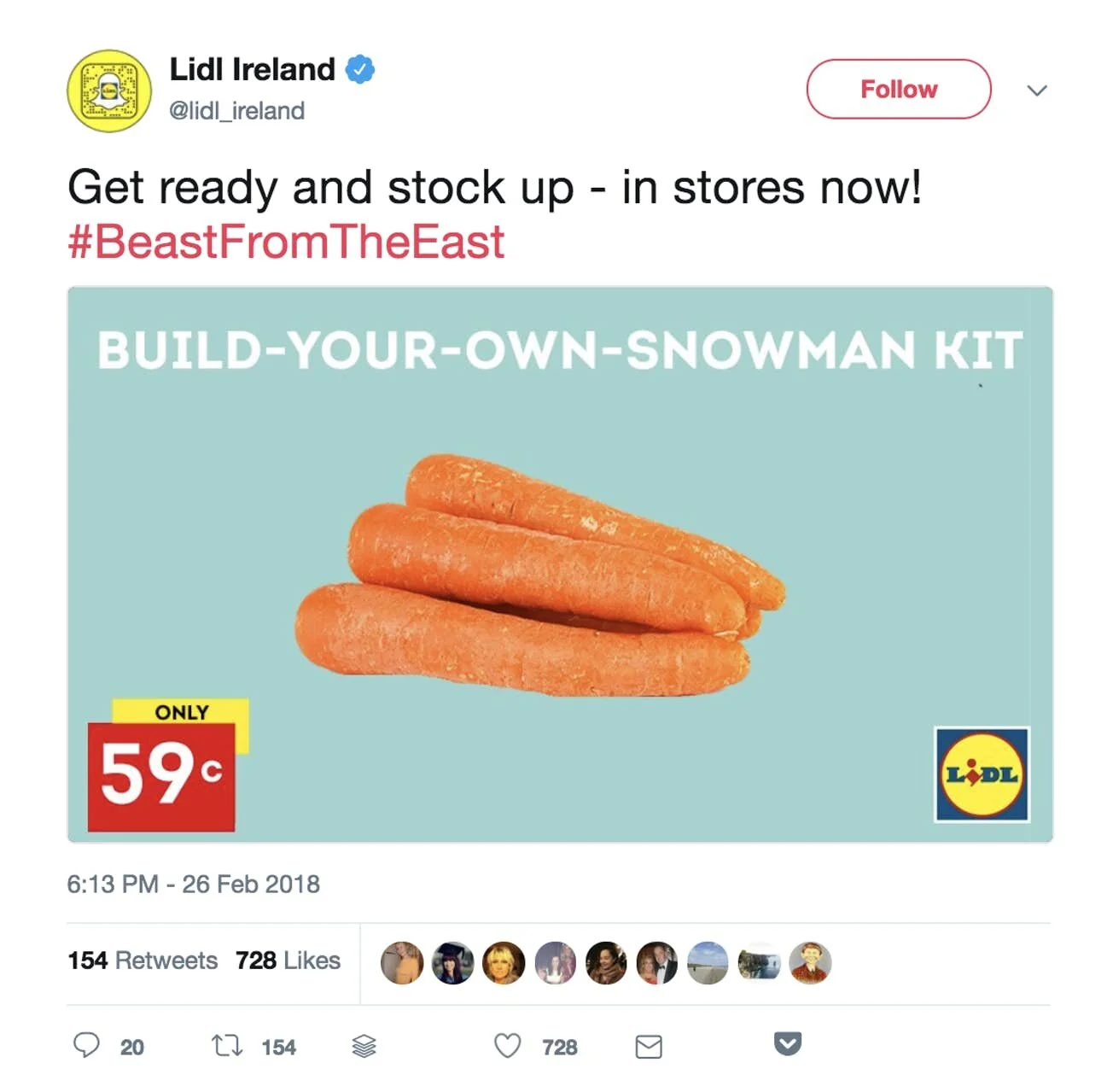Viewport: 1113px width, 1092px height.
Task: Open the snowman kit carrot image
Action: (x=560, y=564)
